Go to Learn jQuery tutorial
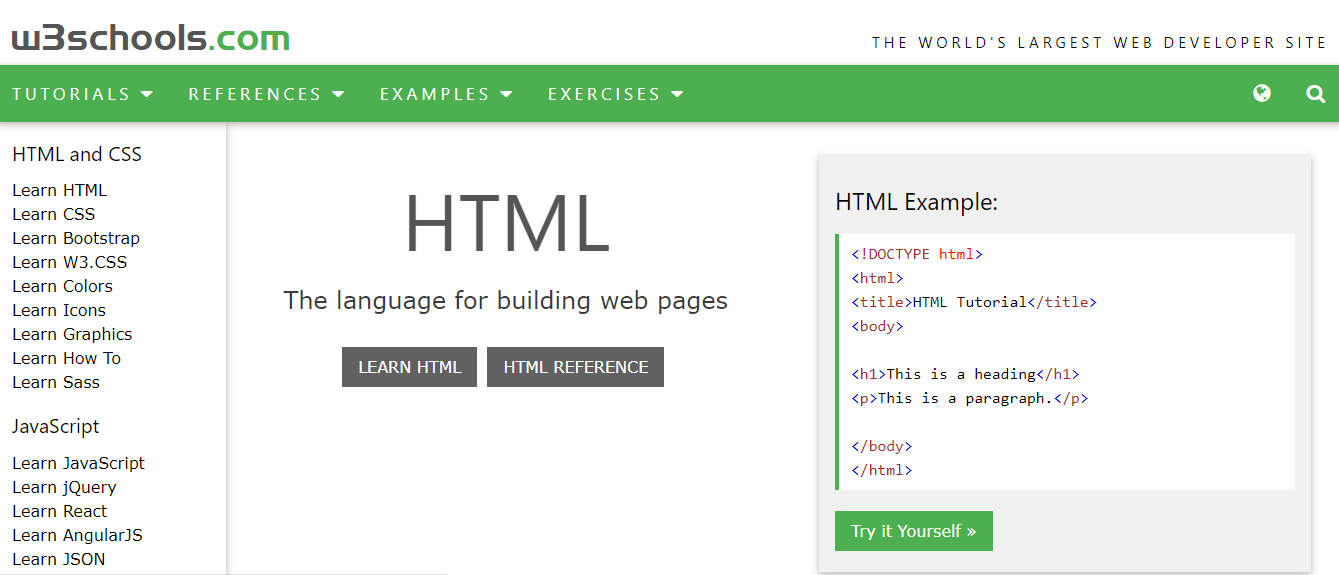Screen dimensions: 1339x575 pos(64,487)
